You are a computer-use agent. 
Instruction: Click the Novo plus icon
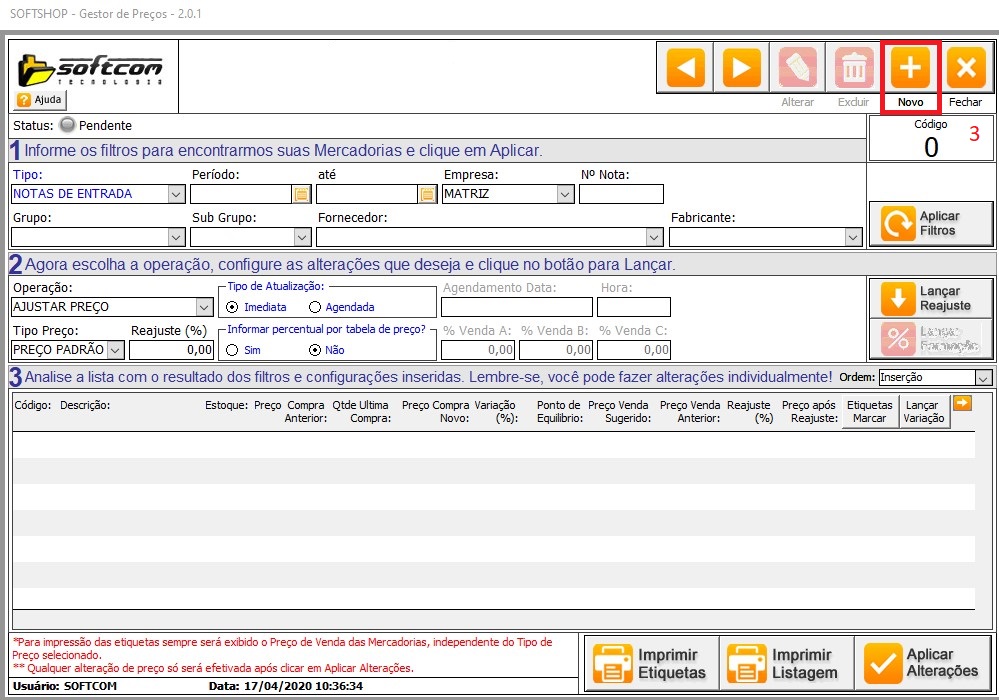[x=910, y=68]
